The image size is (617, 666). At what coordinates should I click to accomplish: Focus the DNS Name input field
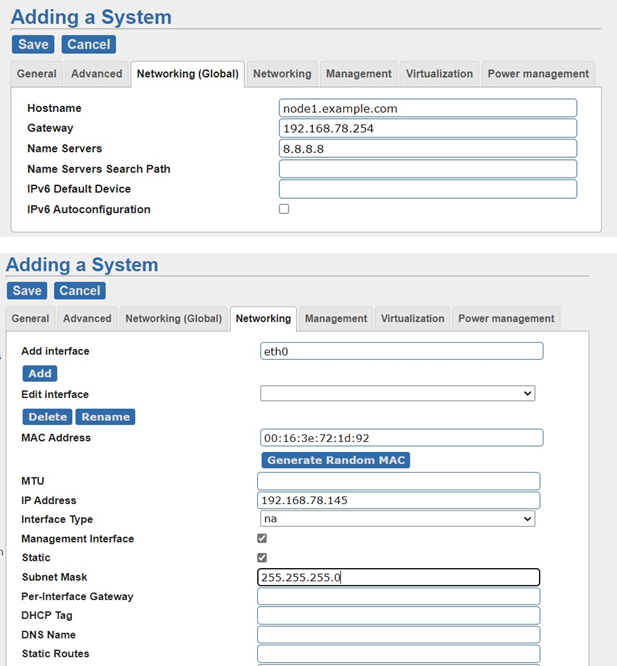click(x=399, y=635)
